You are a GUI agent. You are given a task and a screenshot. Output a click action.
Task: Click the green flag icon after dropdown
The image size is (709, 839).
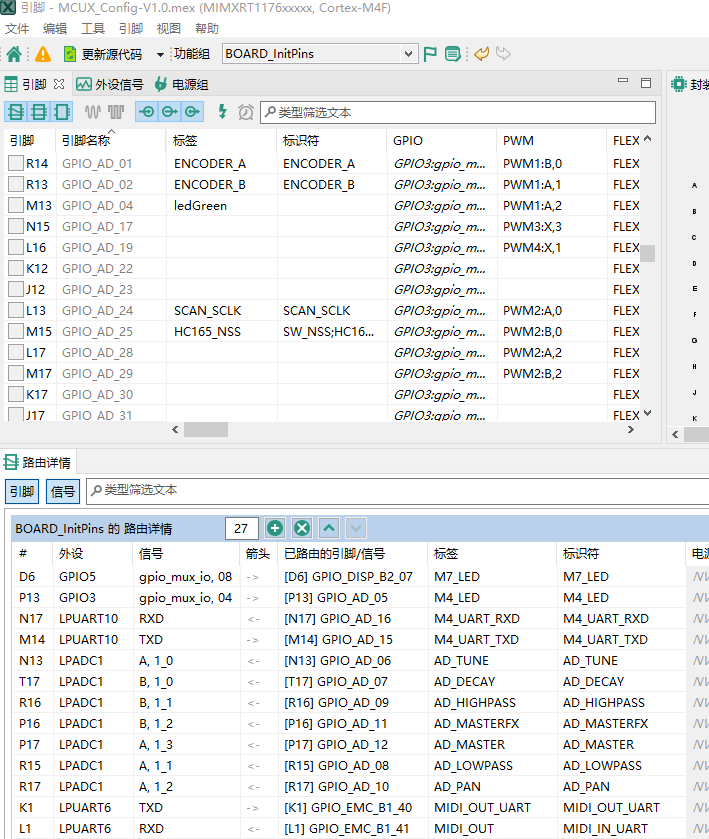pos(430,54)
